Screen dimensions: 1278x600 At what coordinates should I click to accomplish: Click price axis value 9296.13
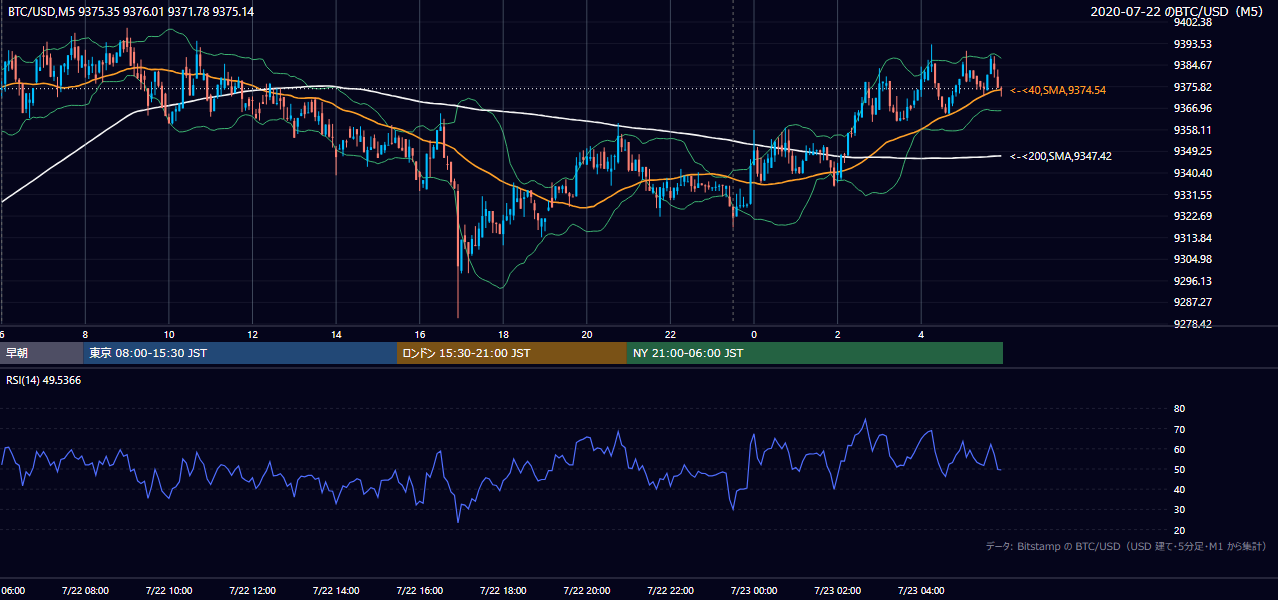point(1192,281)
